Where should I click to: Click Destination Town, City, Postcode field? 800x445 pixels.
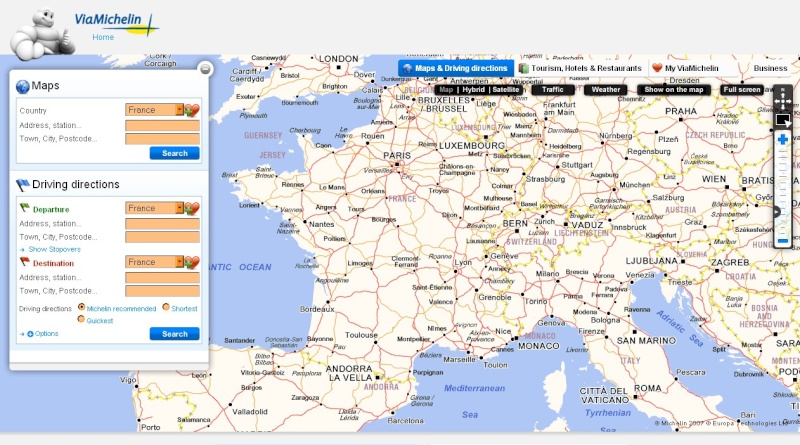click(162, 291)
